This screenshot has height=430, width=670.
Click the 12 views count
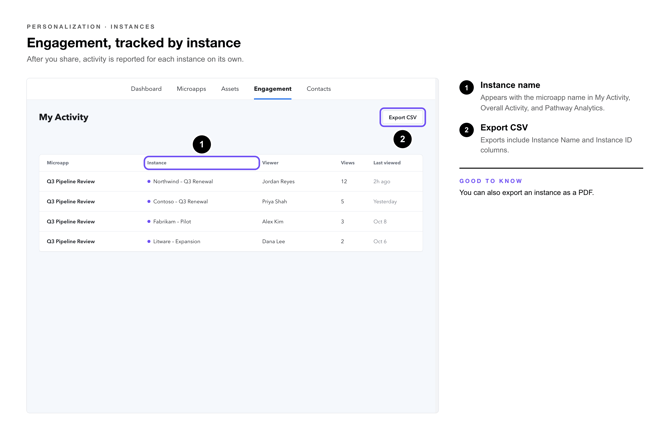344,182
